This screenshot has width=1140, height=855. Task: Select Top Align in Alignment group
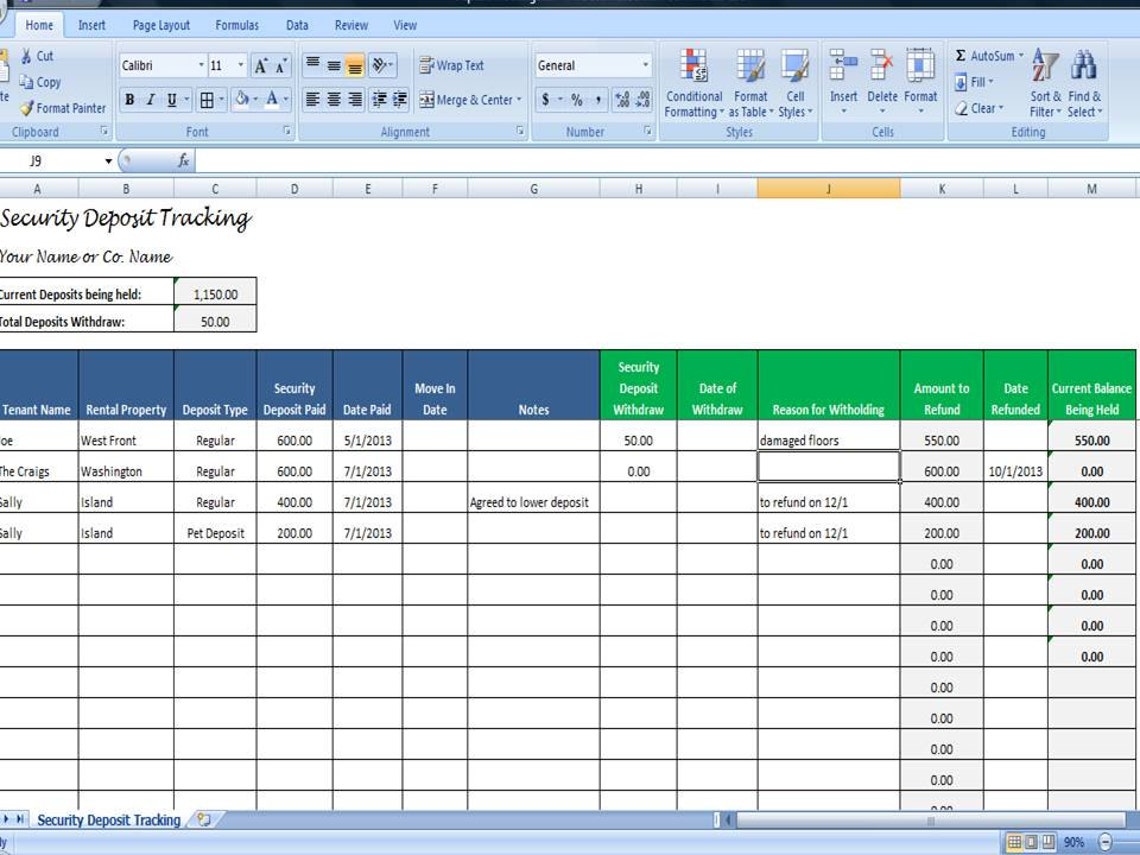(x=313, y=65)
